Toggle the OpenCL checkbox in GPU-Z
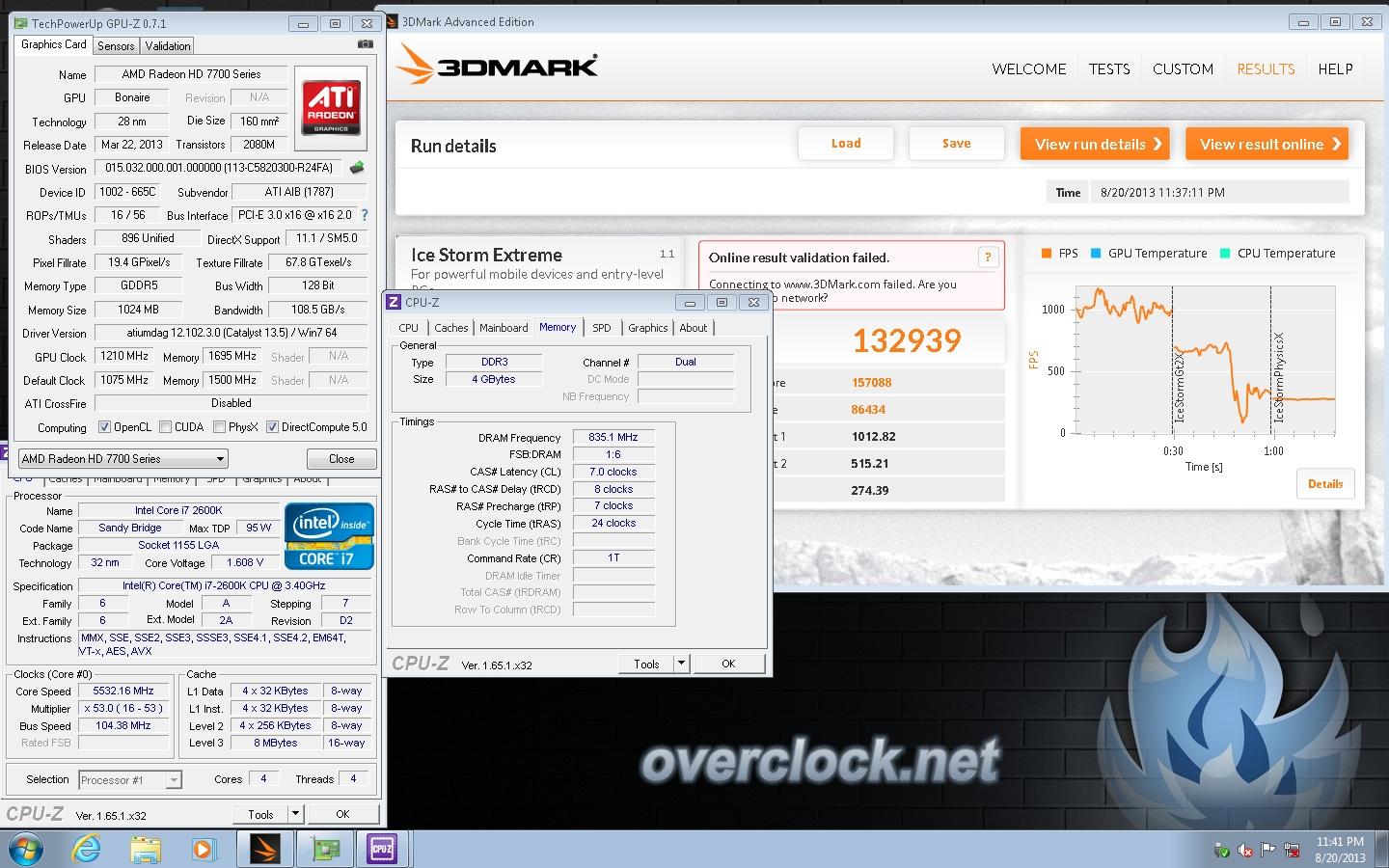This screenshot has height=868, width=1389. 105,426
